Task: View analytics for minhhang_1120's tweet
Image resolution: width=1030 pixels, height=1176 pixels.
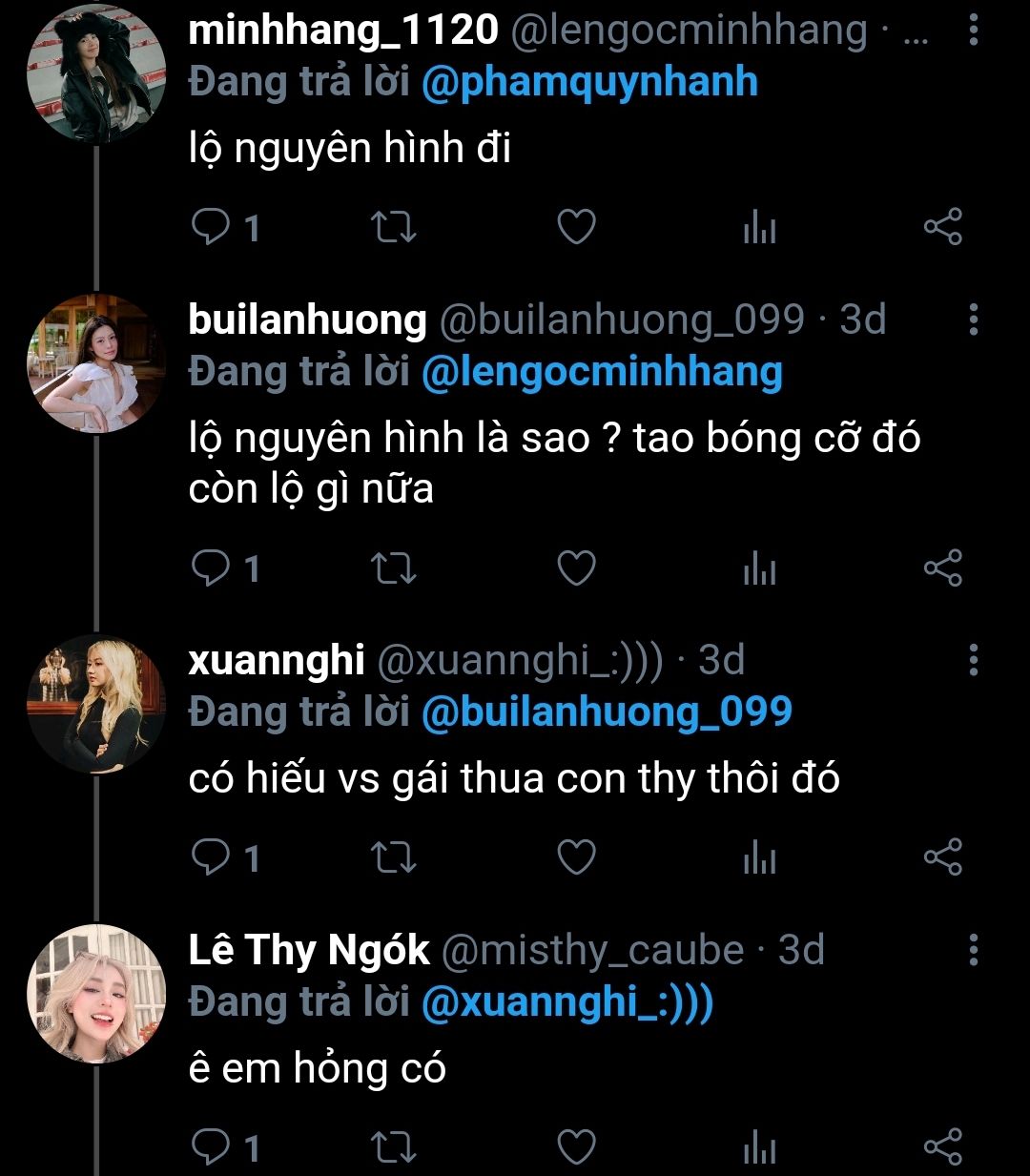Action: 759,229
